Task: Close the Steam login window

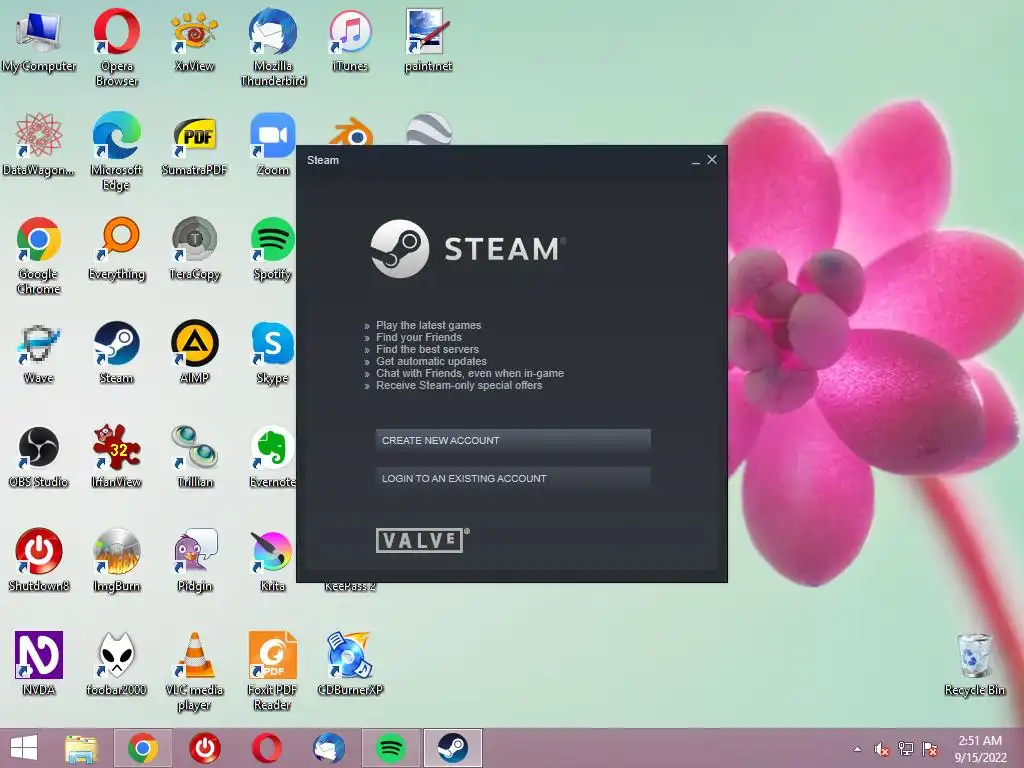Action: tap(712, 159)
